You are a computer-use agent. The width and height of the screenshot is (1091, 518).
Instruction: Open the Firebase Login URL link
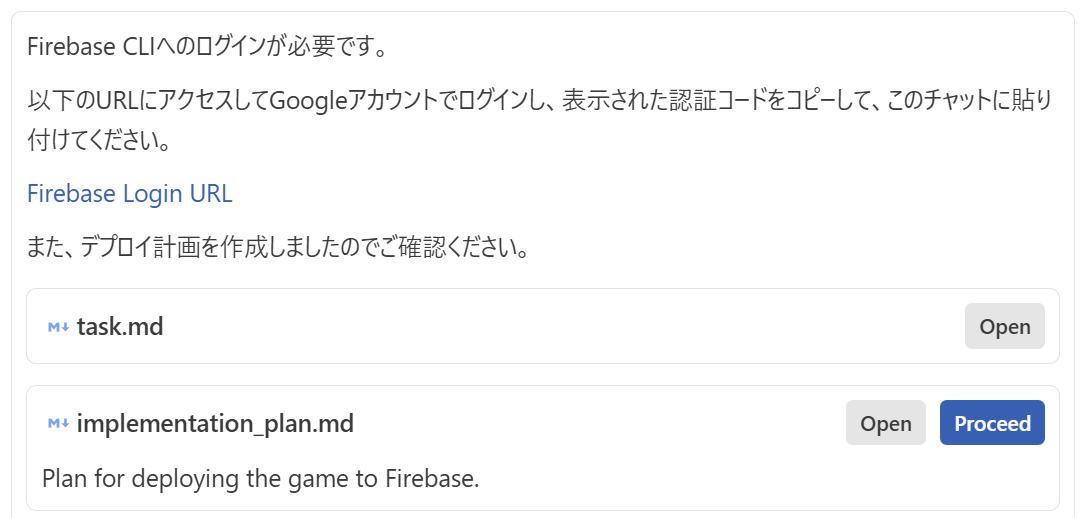[129, 193]
